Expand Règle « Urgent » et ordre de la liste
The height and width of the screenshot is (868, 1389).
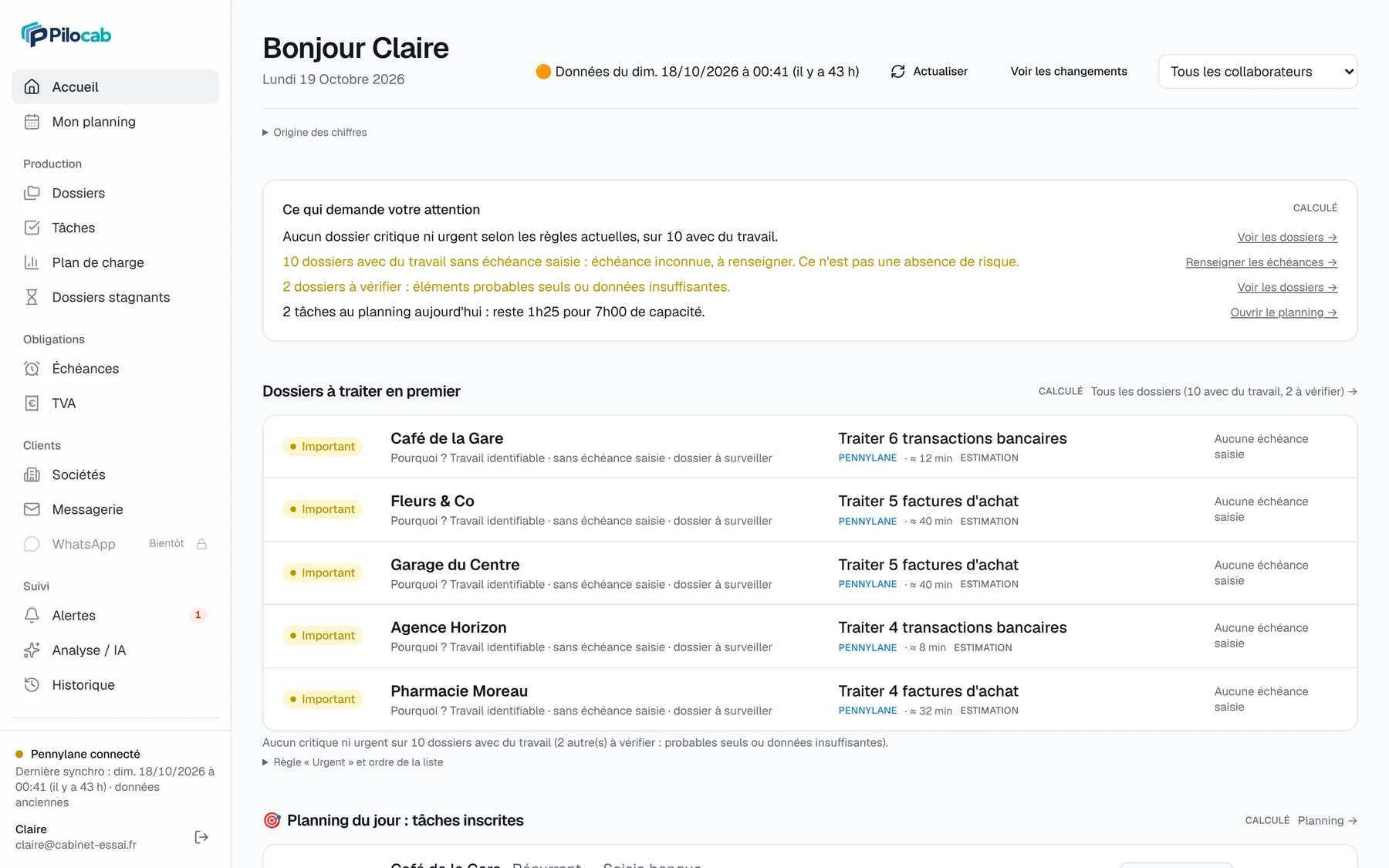(353, 762)
